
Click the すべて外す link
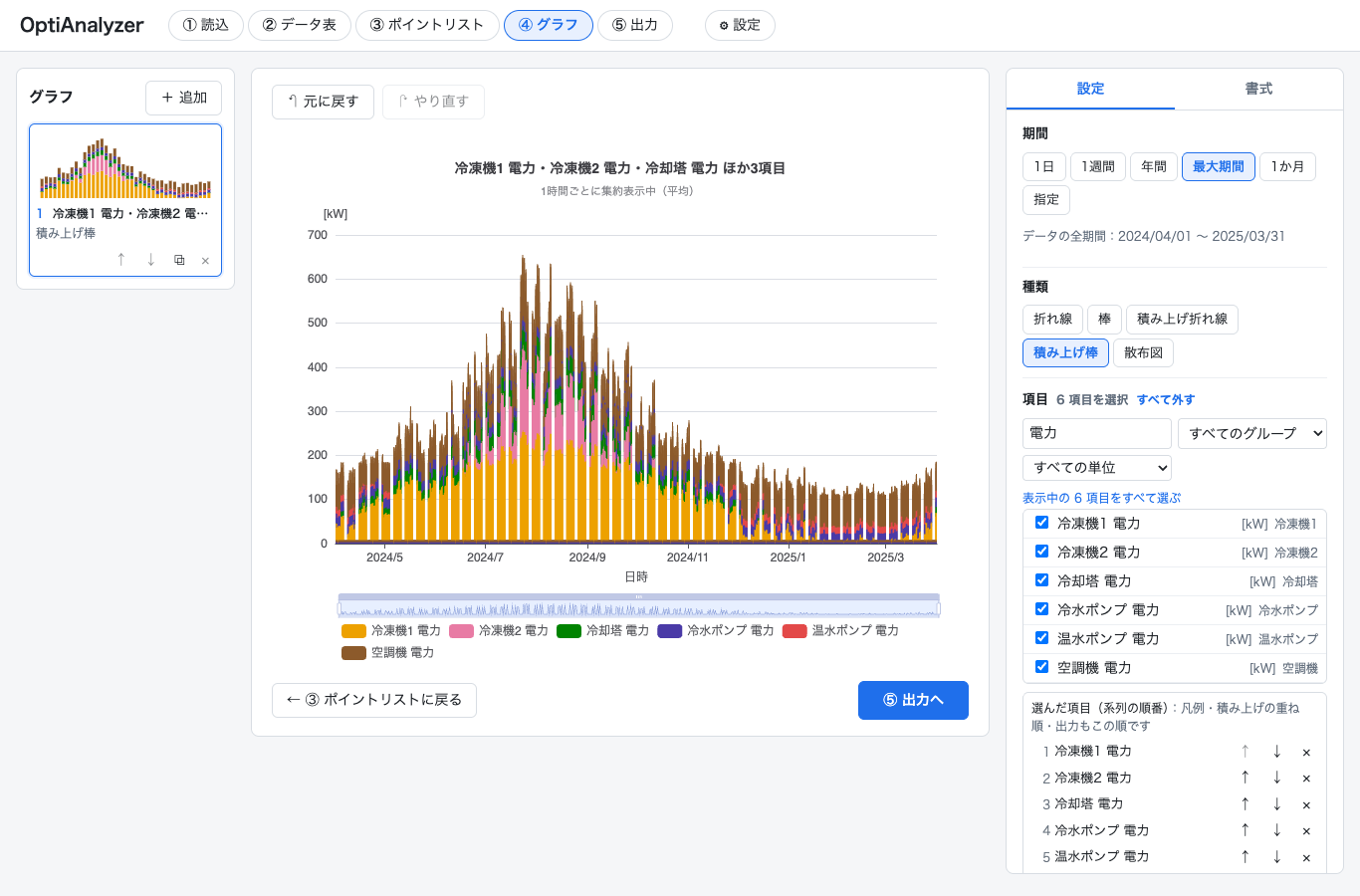1166,400
